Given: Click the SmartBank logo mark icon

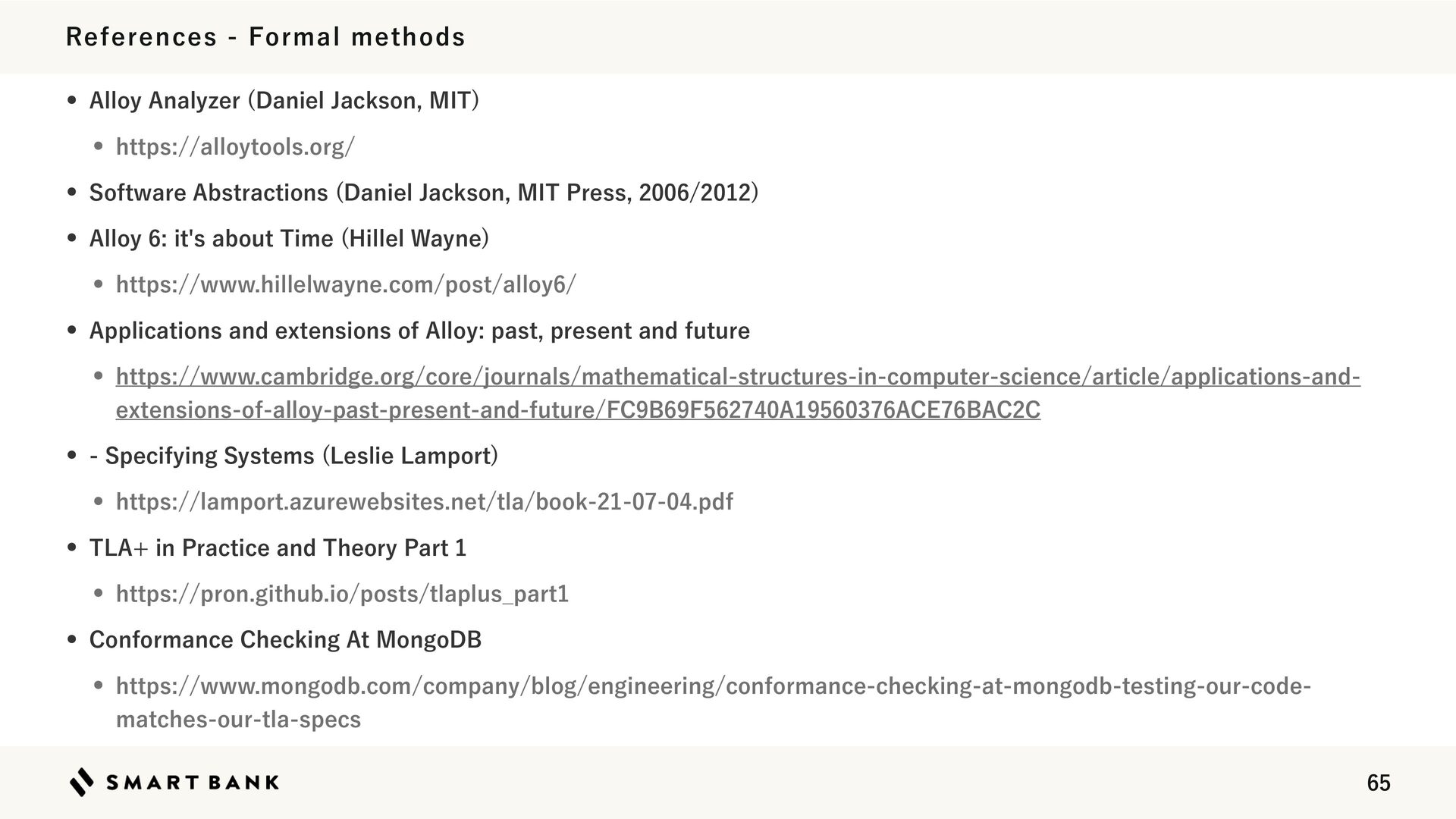Looking at the screenshot, I should [x=82, y=782].
